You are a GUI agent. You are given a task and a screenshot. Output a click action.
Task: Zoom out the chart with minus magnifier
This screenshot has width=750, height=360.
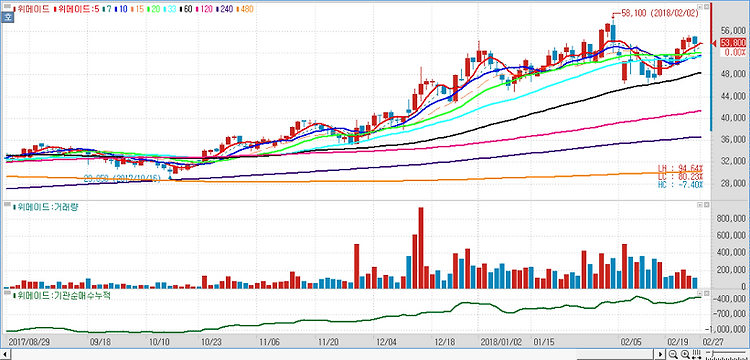coord(673,354)
